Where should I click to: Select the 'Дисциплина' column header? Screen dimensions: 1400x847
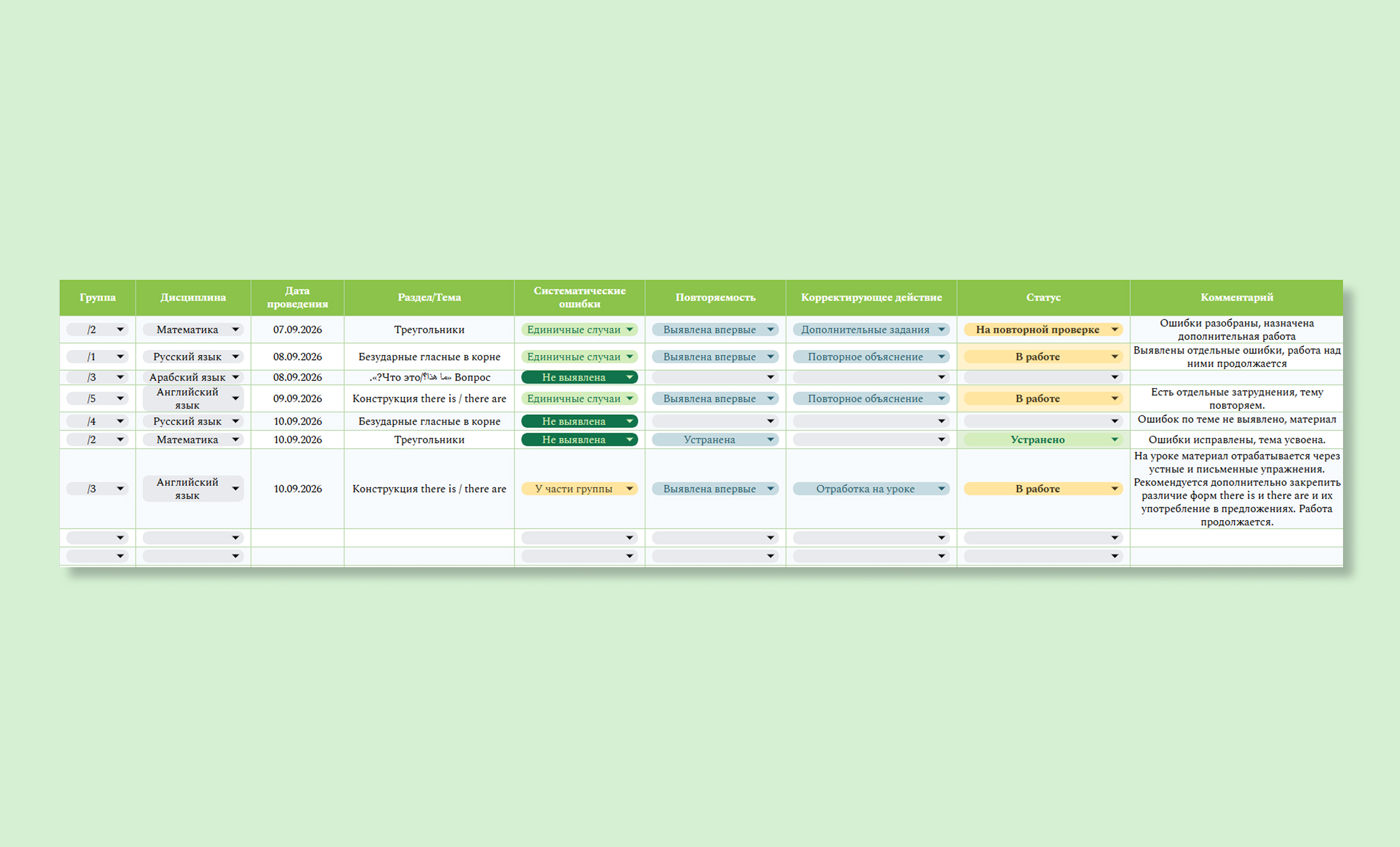[x=193, y=297]
